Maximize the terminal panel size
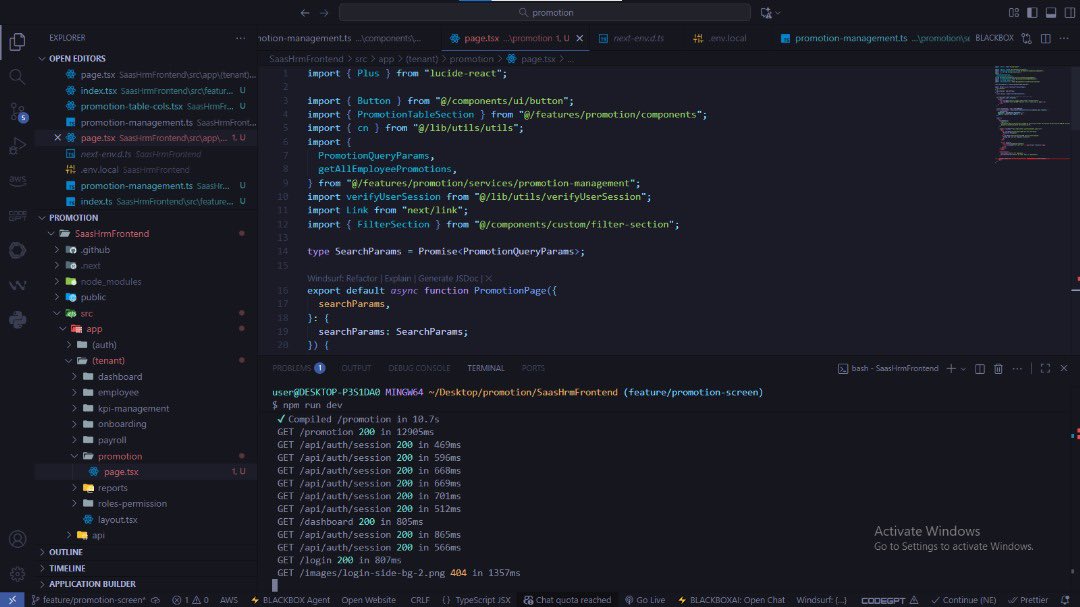The width and height of the screenshot is (1080, 607). click(1045, 369)
